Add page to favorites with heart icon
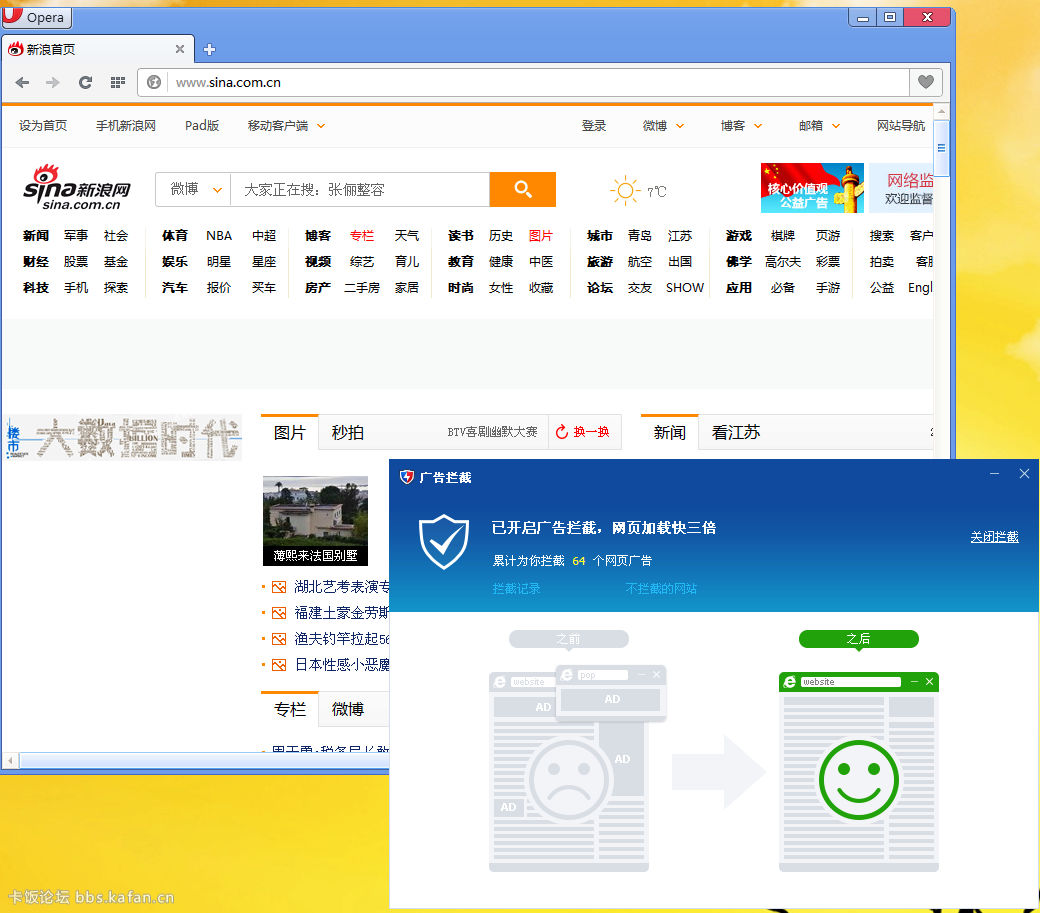Viewport: 1040px width, 913px height. [926, 82]
